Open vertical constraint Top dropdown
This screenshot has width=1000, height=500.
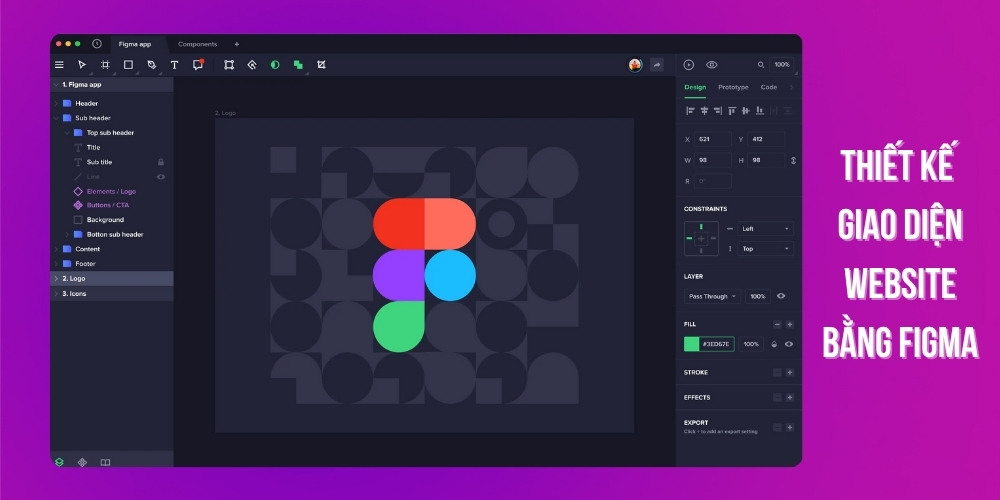[765, 249]
